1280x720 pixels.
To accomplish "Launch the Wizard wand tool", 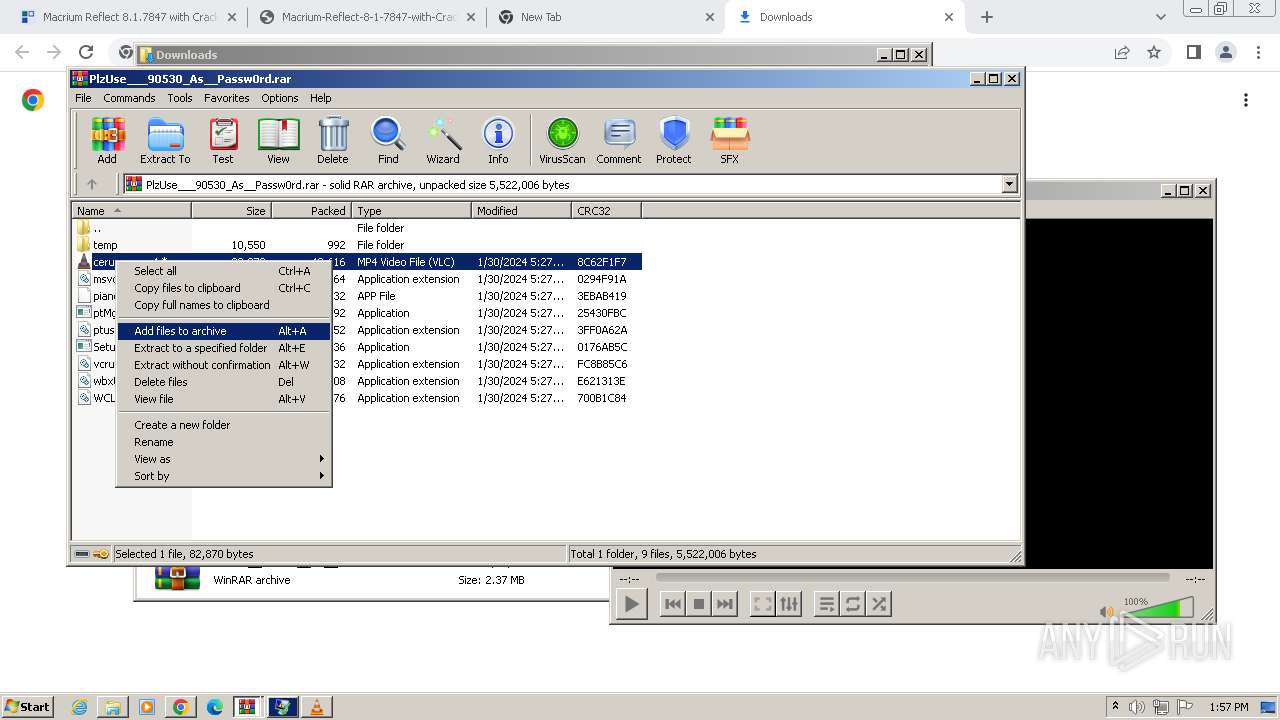I will coord(443,140).
